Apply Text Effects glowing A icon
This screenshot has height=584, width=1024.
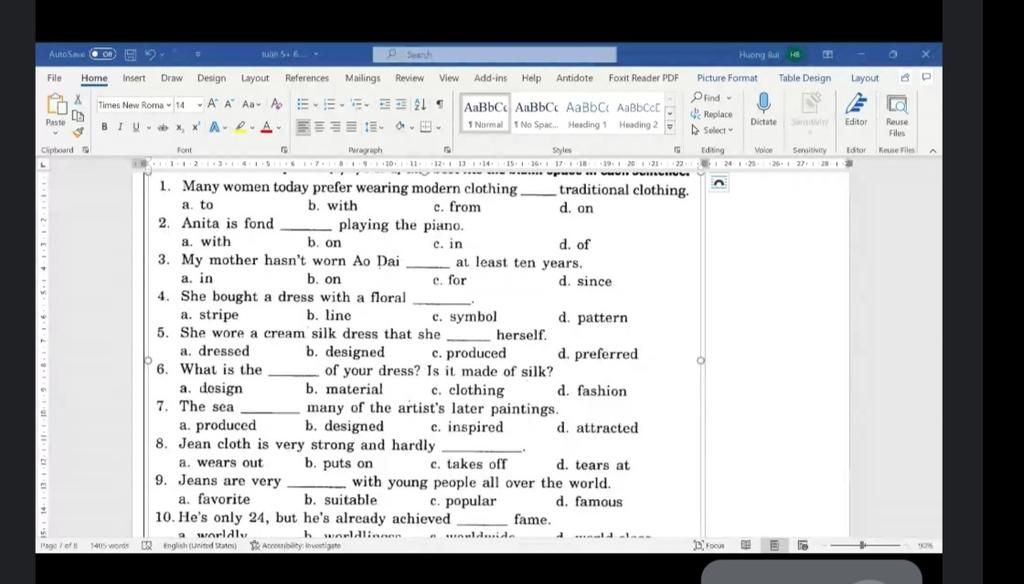[x=214, y=127]
